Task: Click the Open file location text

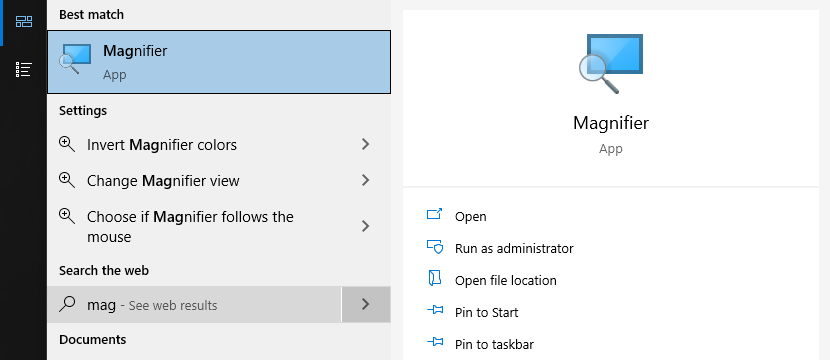Action: (x=506, y=281)
